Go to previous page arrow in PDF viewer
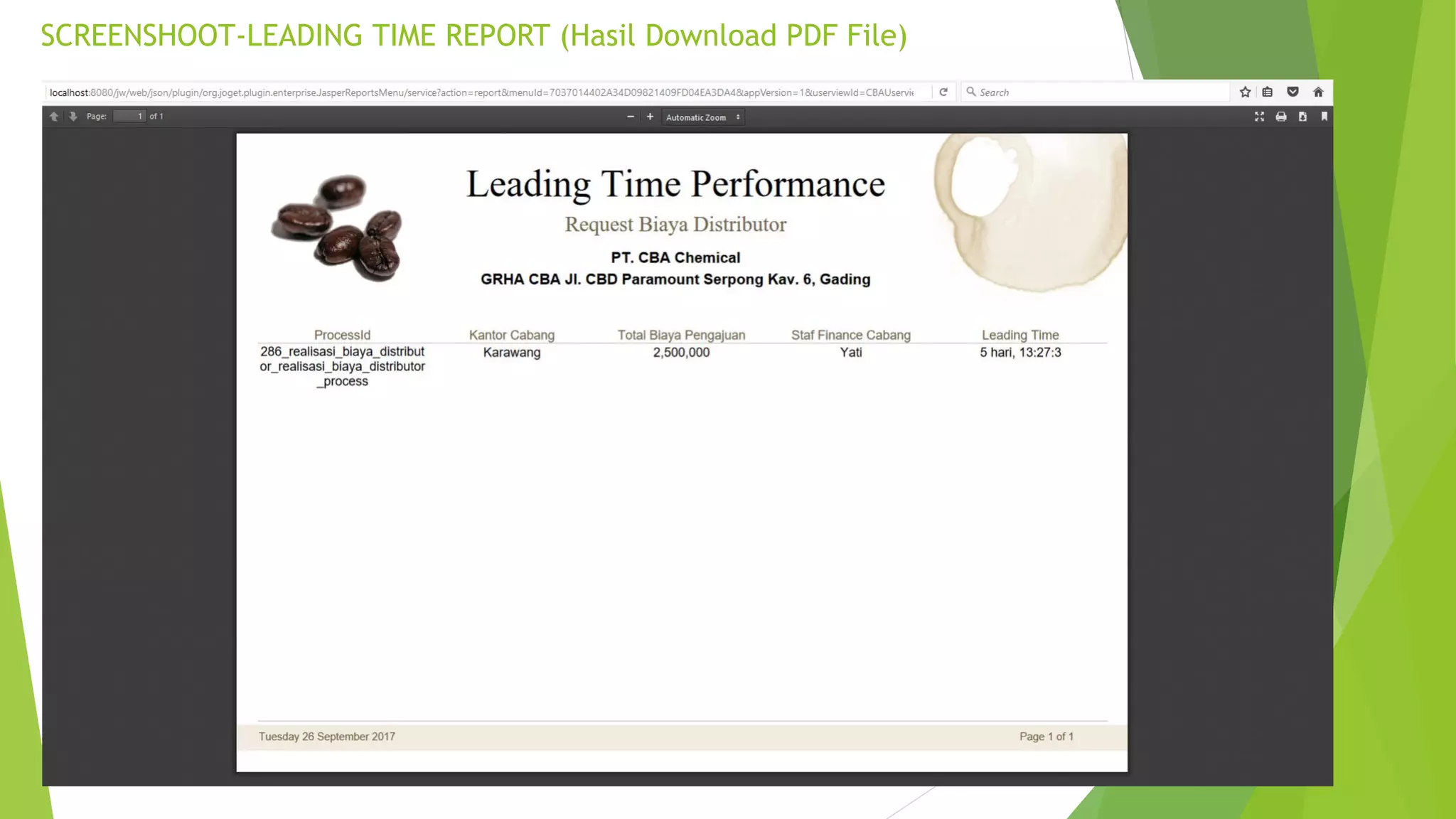 click(x=54, y=117)
